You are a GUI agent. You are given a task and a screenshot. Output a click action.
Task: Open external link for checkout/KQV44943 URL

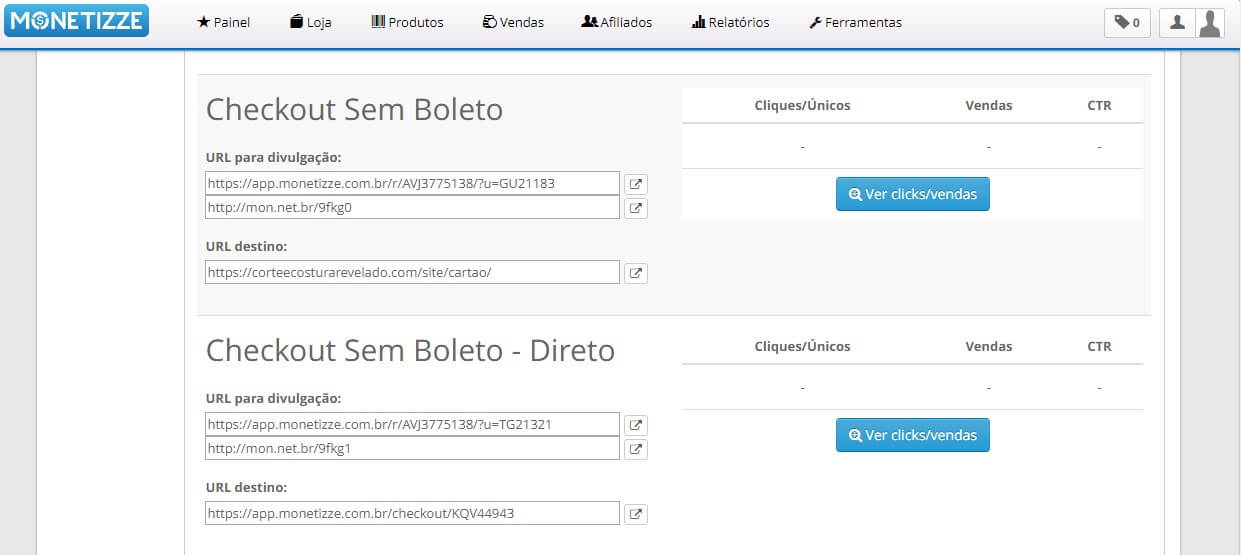(x=636, y=514)
